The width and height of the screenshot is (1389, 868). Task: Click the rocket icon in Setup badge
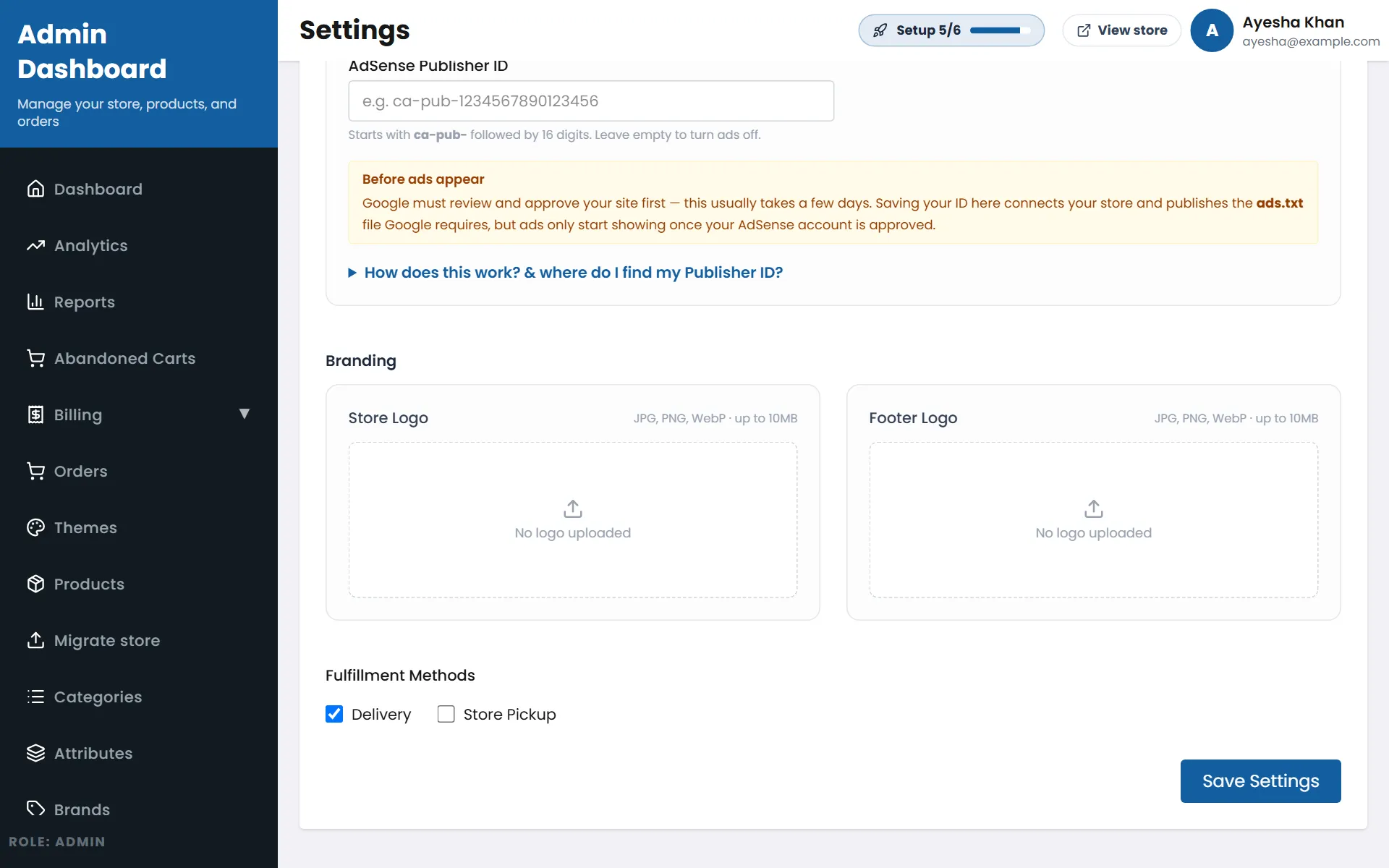click(x=880, y=30)
